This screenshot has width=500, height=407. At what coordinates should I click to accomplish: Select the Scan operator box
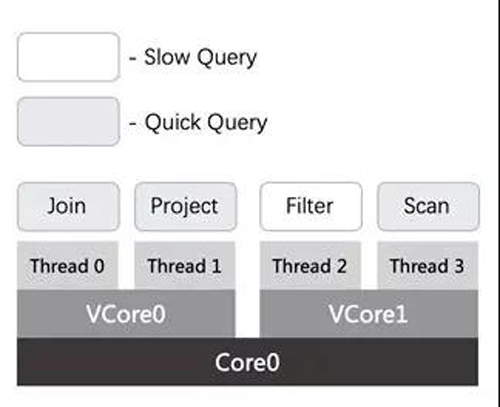(x=428, y=207)
